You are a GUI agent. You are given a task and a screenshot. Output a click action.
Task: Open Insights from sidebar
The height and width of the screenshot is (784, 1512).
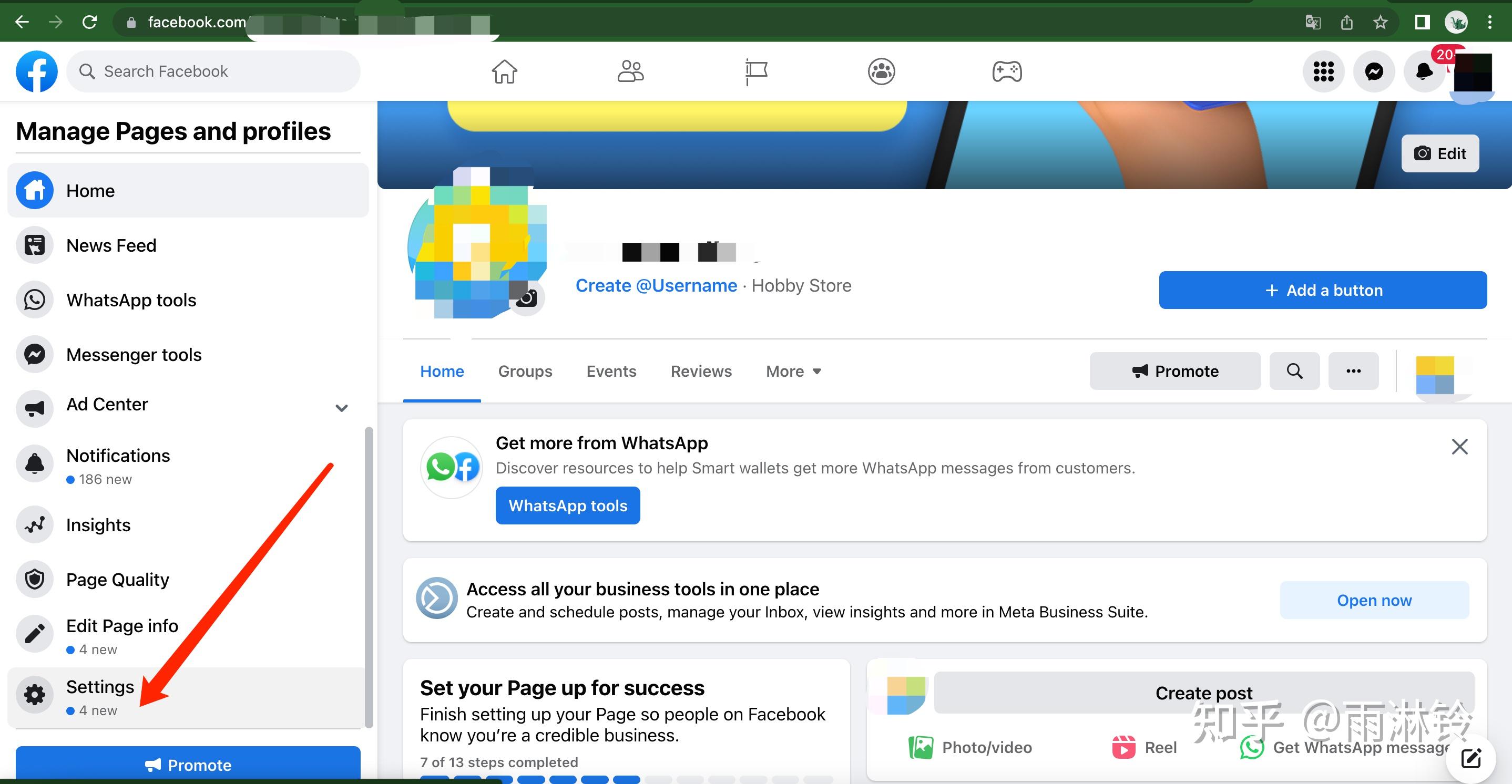coord(98,524)
